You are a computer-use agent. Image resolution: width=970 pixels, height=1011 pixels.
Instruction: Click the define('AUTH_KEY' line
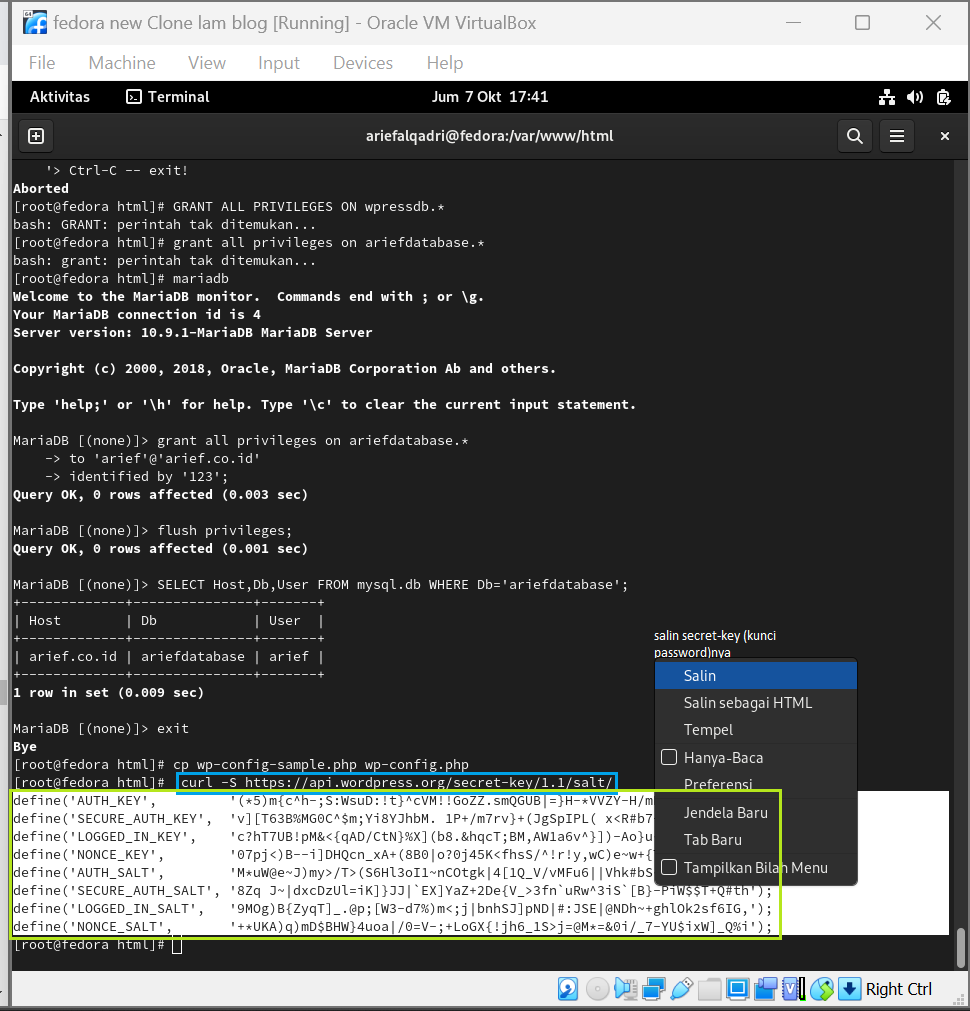tap(333, 800)
